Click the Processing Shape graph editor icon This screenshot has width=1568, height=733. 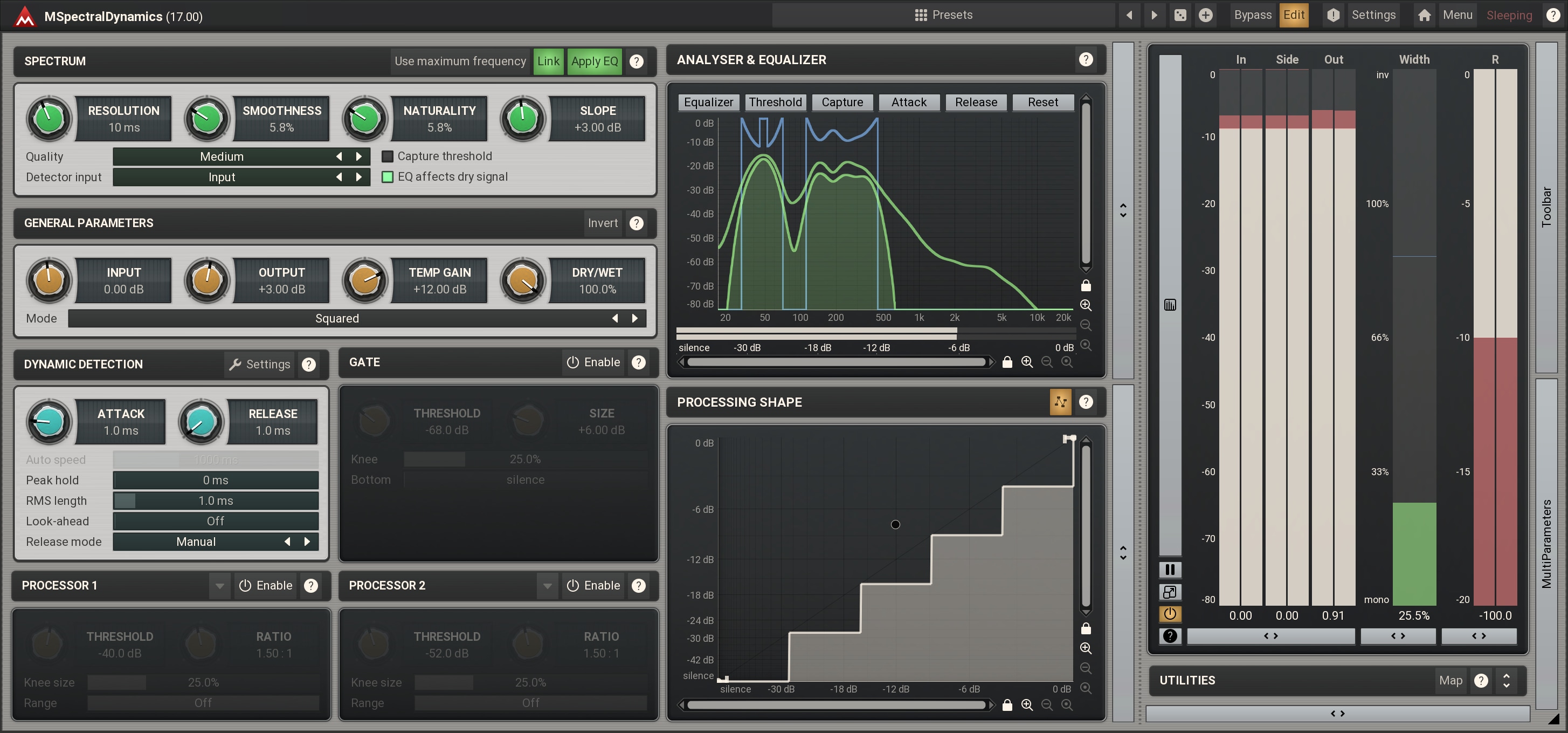click(1060, 401)
